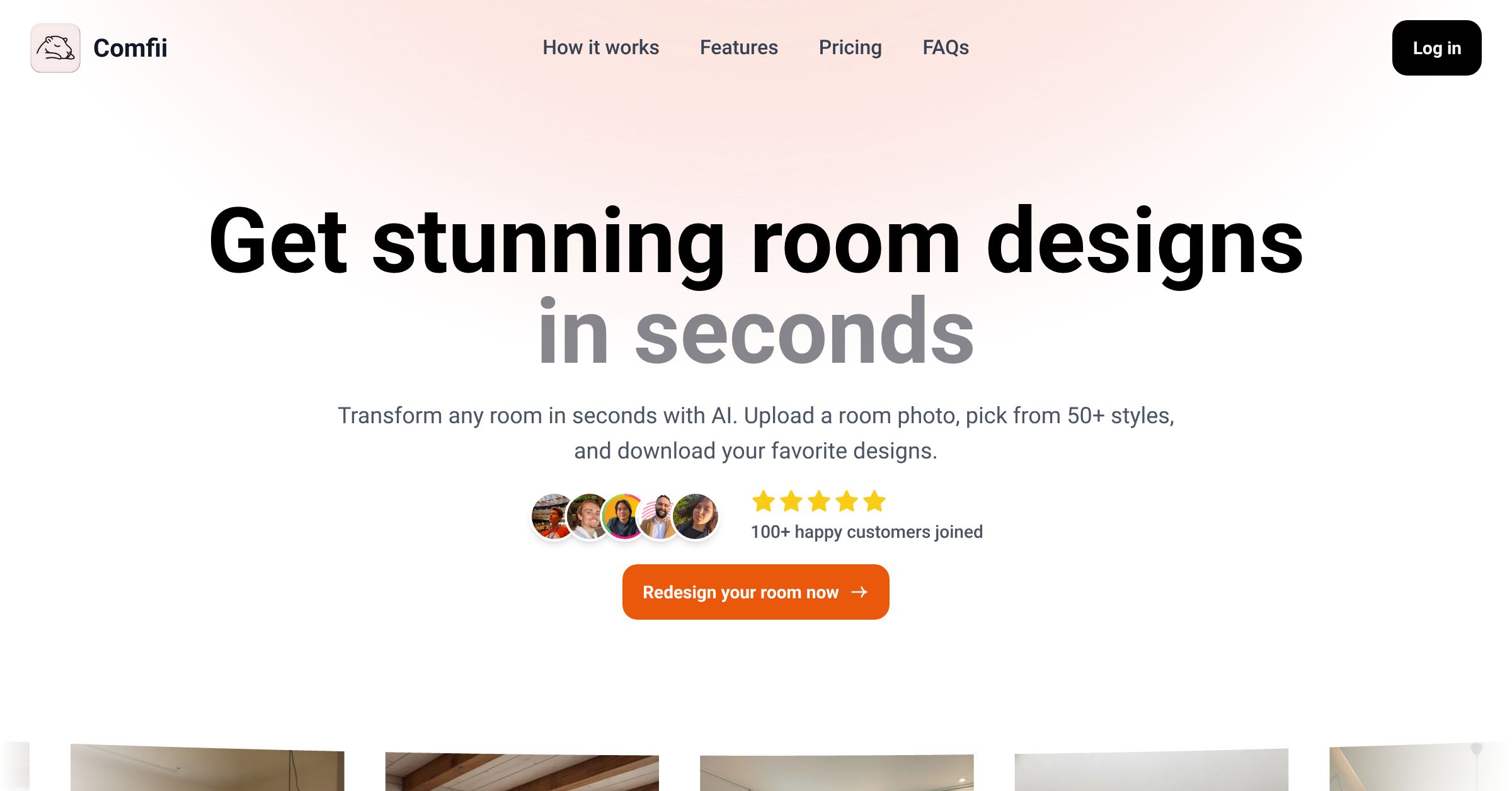Click the fifth yellow rating star
Image resolution: width=1512 pixels, height=791 pixels.
[874, 501]
